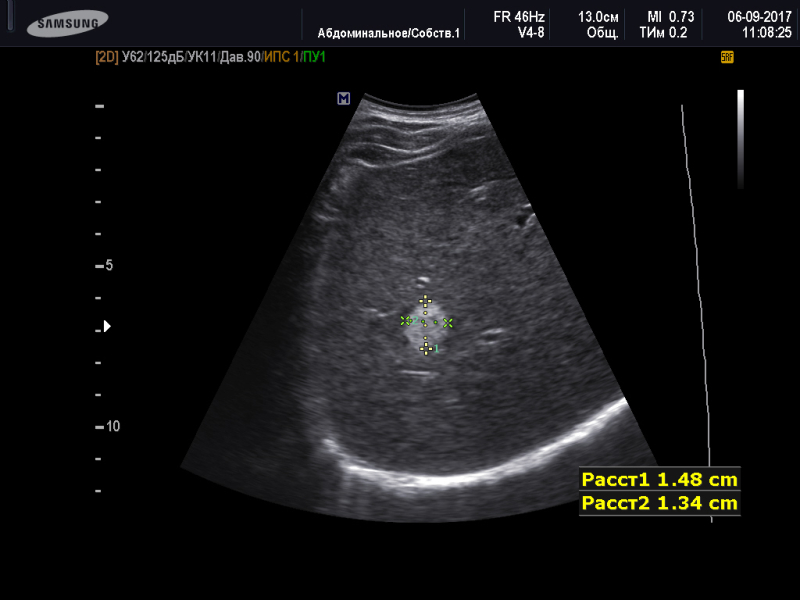Viewport: 800px width, 600px height.
Task: Click the ИПС 1 parameter
Action: point(281,57)
